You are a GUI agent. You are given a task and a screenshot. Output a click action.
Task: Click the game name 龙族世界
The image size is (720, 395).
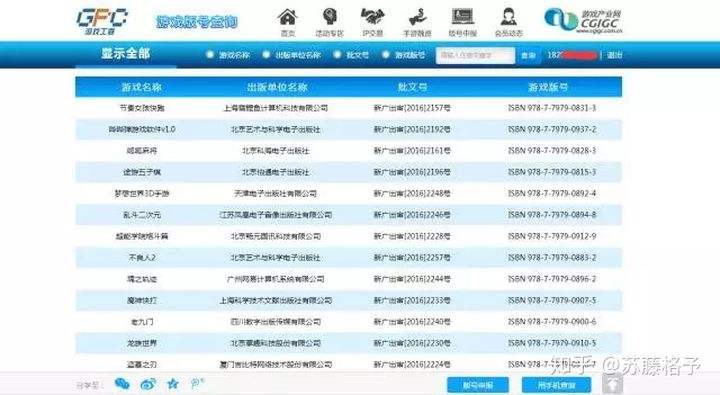pos(141,343)
